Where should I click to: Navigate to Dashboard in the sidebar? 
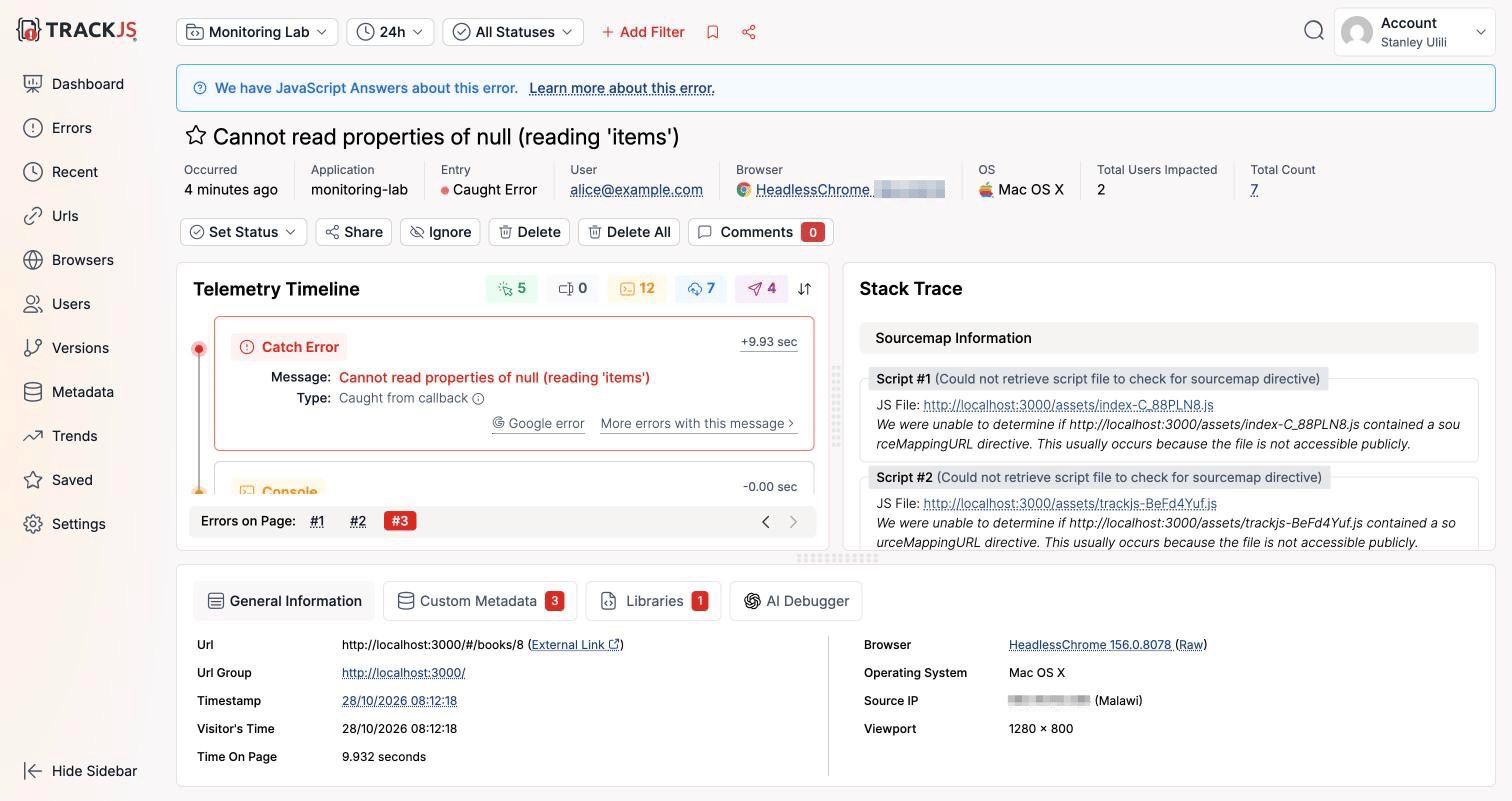(74, 84)
